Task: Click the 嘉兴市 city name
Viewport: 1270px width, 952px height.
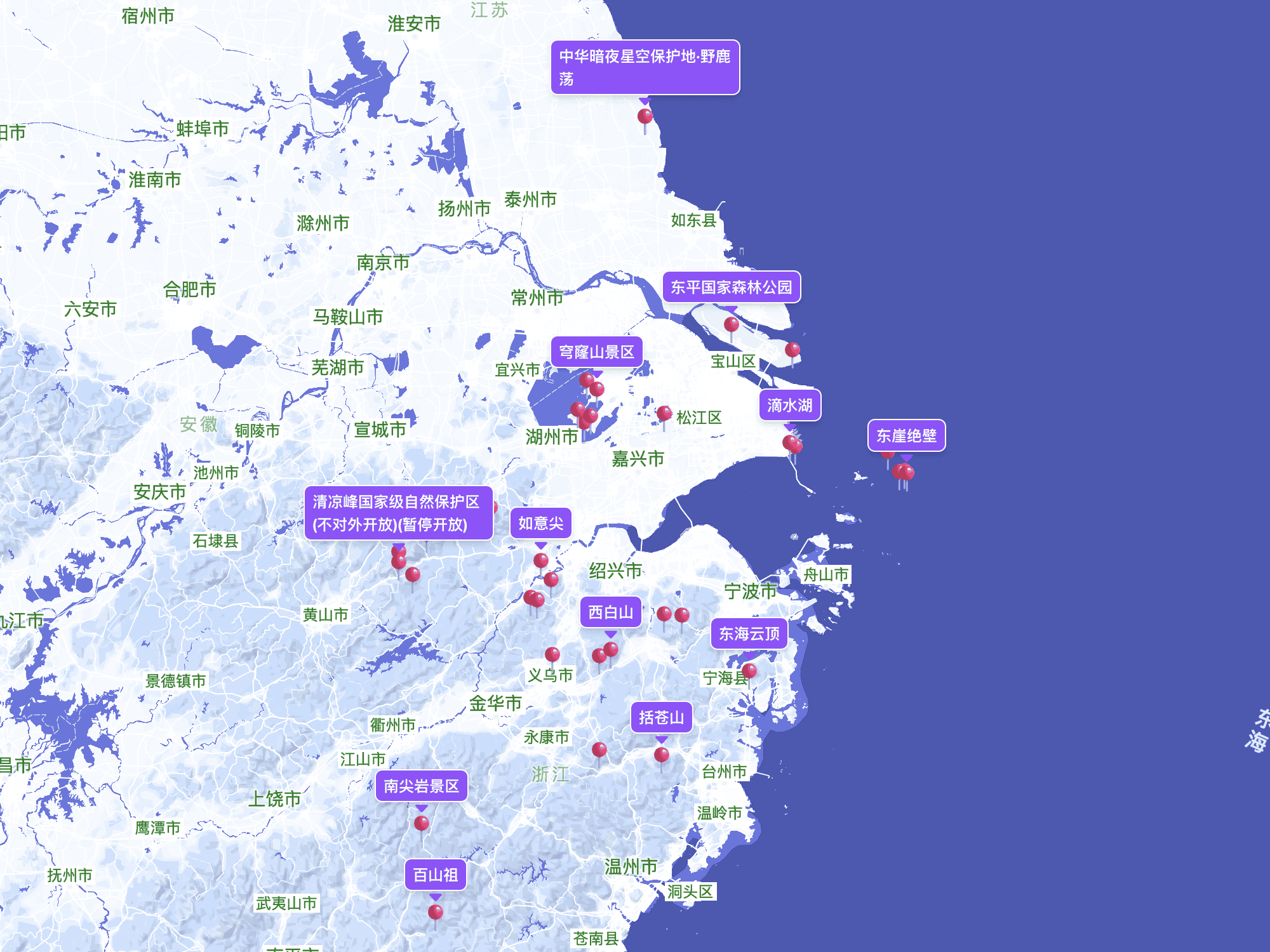Action: tap(638, 459)
